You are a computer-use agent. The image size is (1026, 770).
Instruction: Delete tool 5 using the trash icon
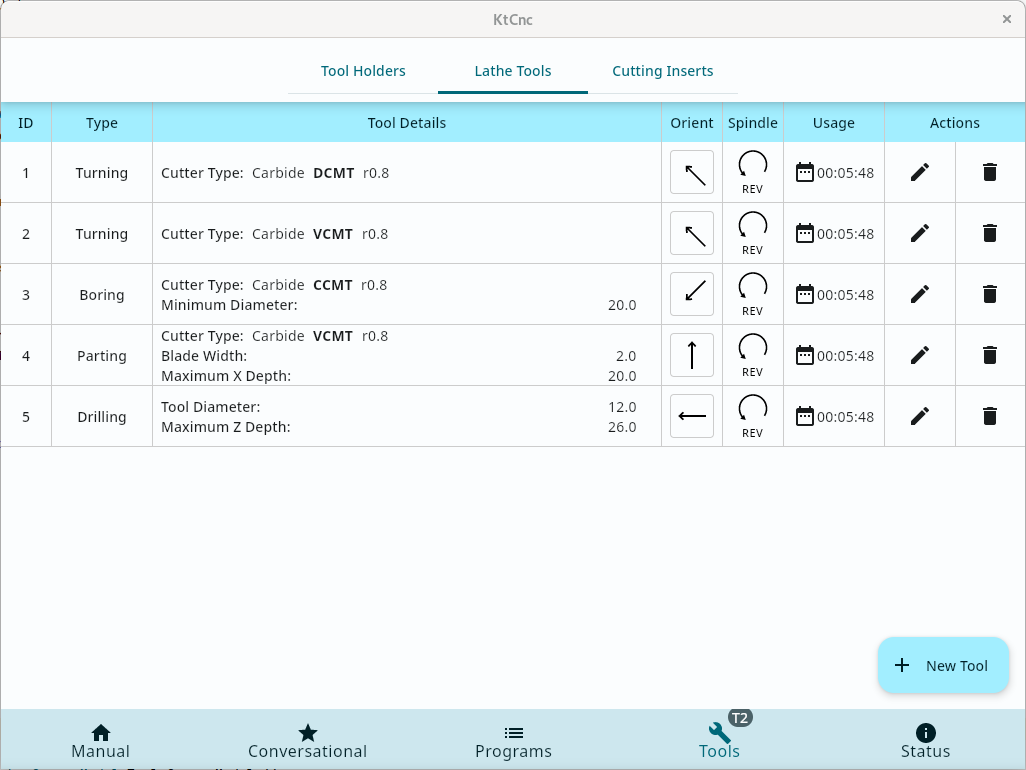[x=990, y=416]
